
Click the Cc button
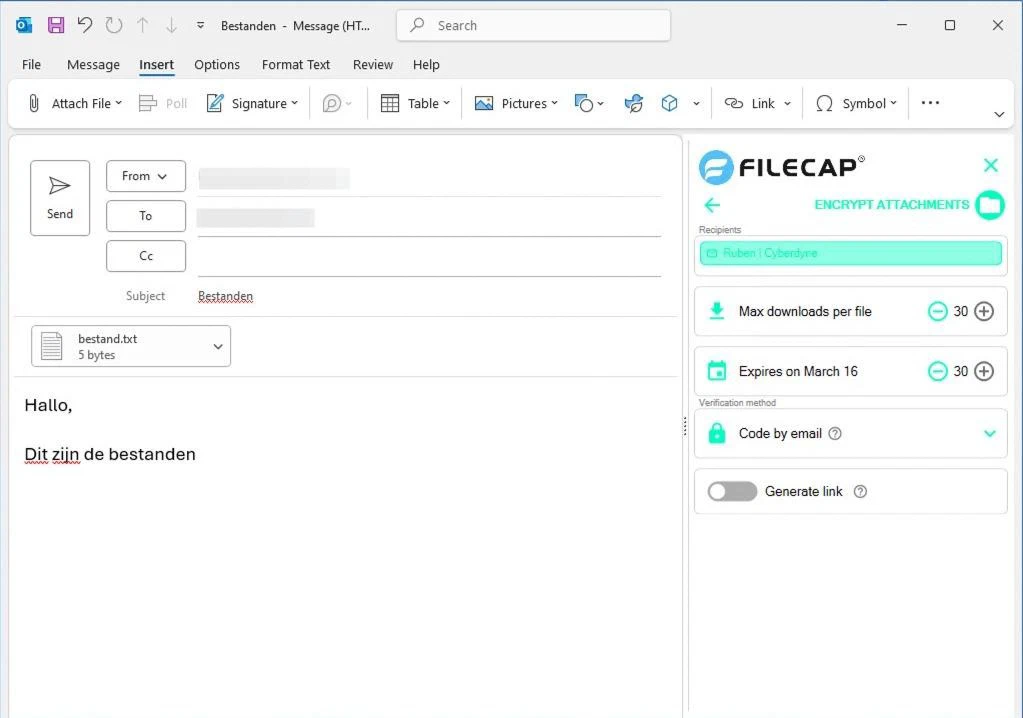coord(145,256)
